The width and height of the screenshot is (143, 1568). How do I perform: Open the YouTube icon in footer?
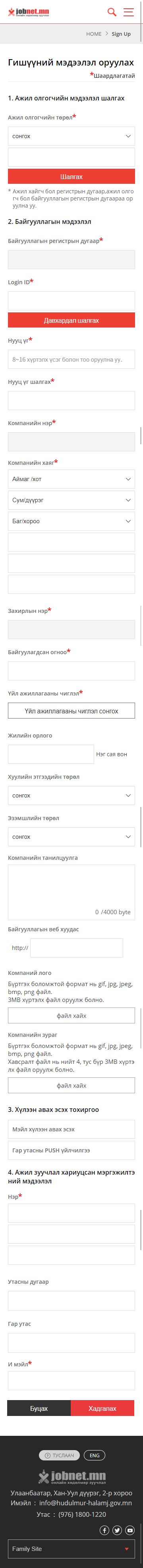129,1529
